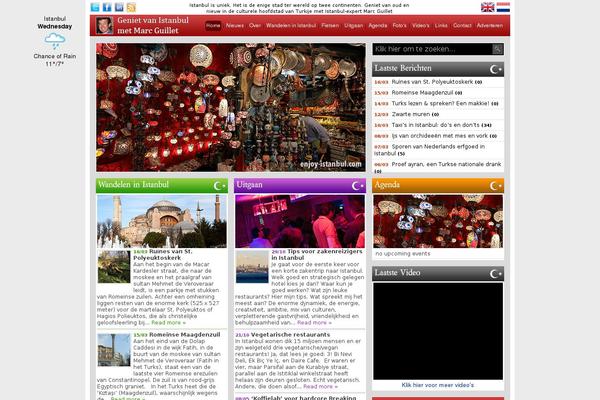Viewport: 600px width, 400px height.
Task: Click the site title 'Geniet van Istanbul'
Action: [x=153, y=20]
